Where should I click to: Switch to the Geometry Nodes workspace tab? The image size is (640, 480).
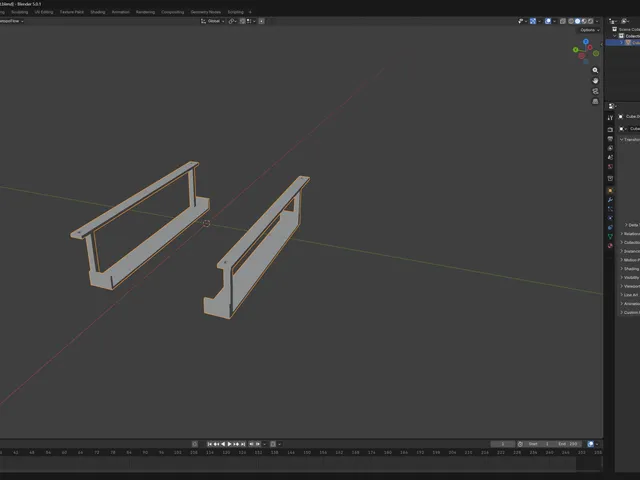[x=206, y=12]
